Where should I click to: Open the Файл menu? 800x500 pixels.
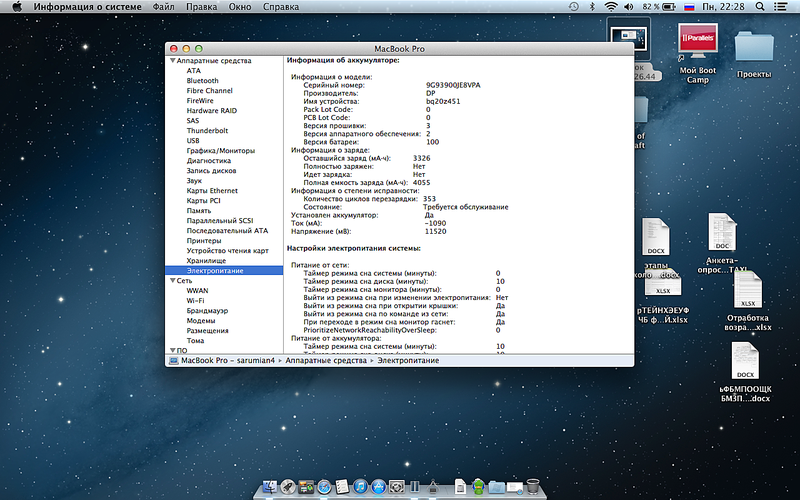(x=164, y=7)
